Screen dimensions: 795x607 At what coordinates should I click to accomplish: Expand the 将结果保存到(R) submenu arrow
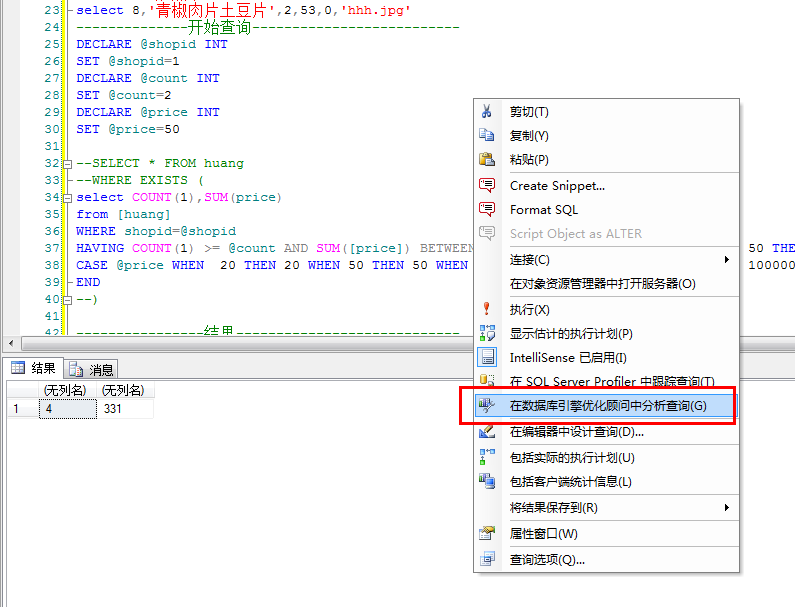tap(727, 508)
